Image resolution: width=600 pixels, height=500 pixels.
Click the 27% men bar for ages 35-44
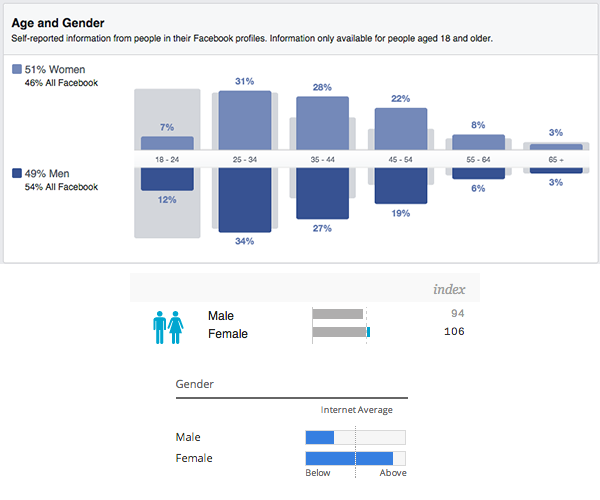click(323, 192)
